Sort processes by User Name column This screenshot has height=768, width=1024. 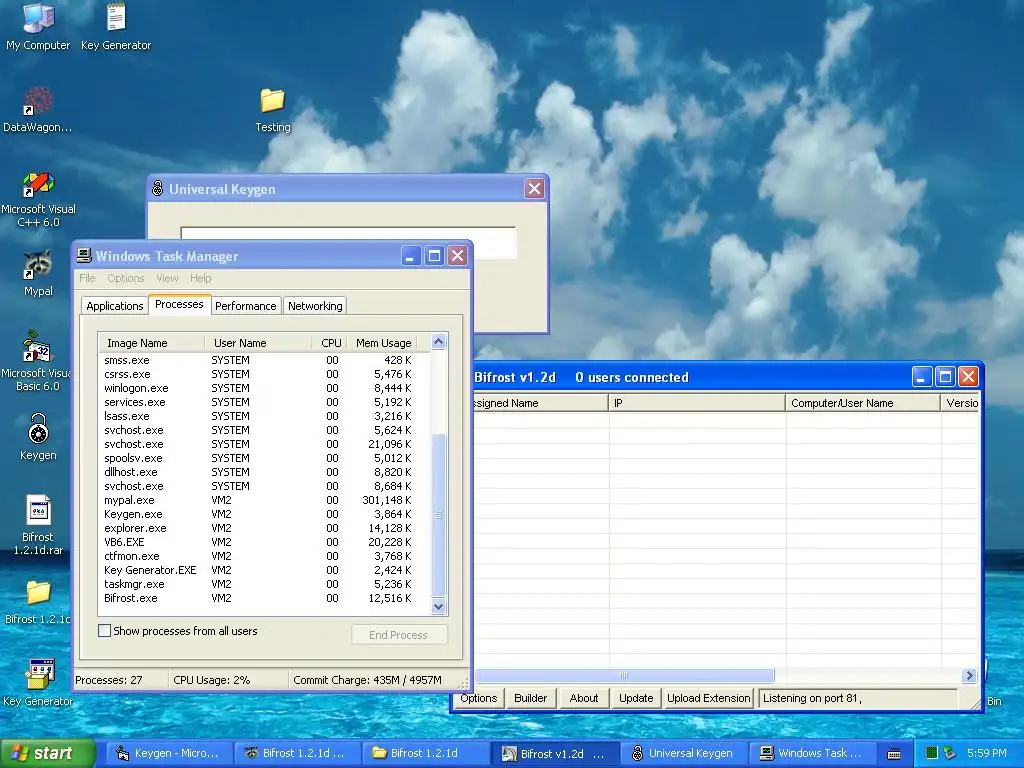[x=258, y=343]
